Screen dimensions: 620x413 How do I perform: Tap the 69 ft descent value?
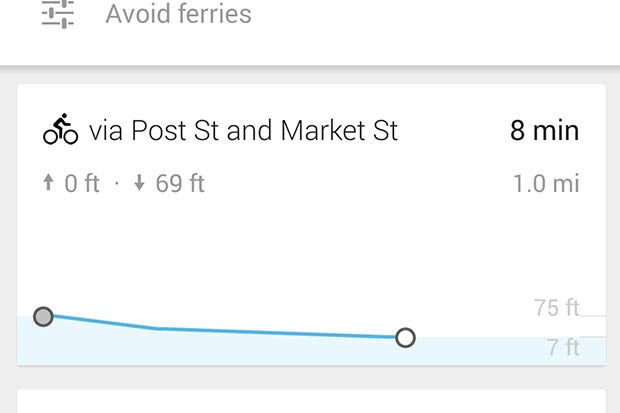tap(180, 184)
